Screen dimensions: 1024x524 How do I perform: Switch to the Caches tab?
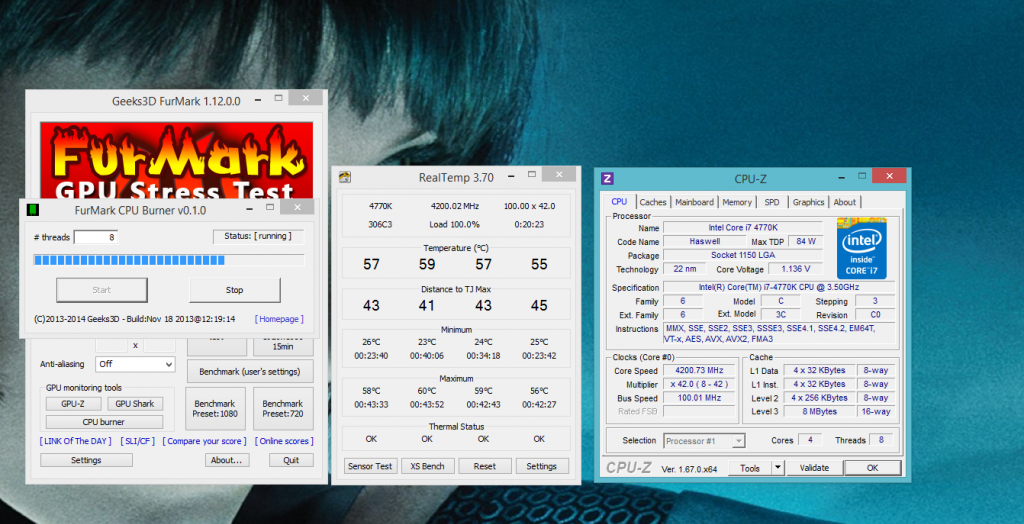point(653,202)
